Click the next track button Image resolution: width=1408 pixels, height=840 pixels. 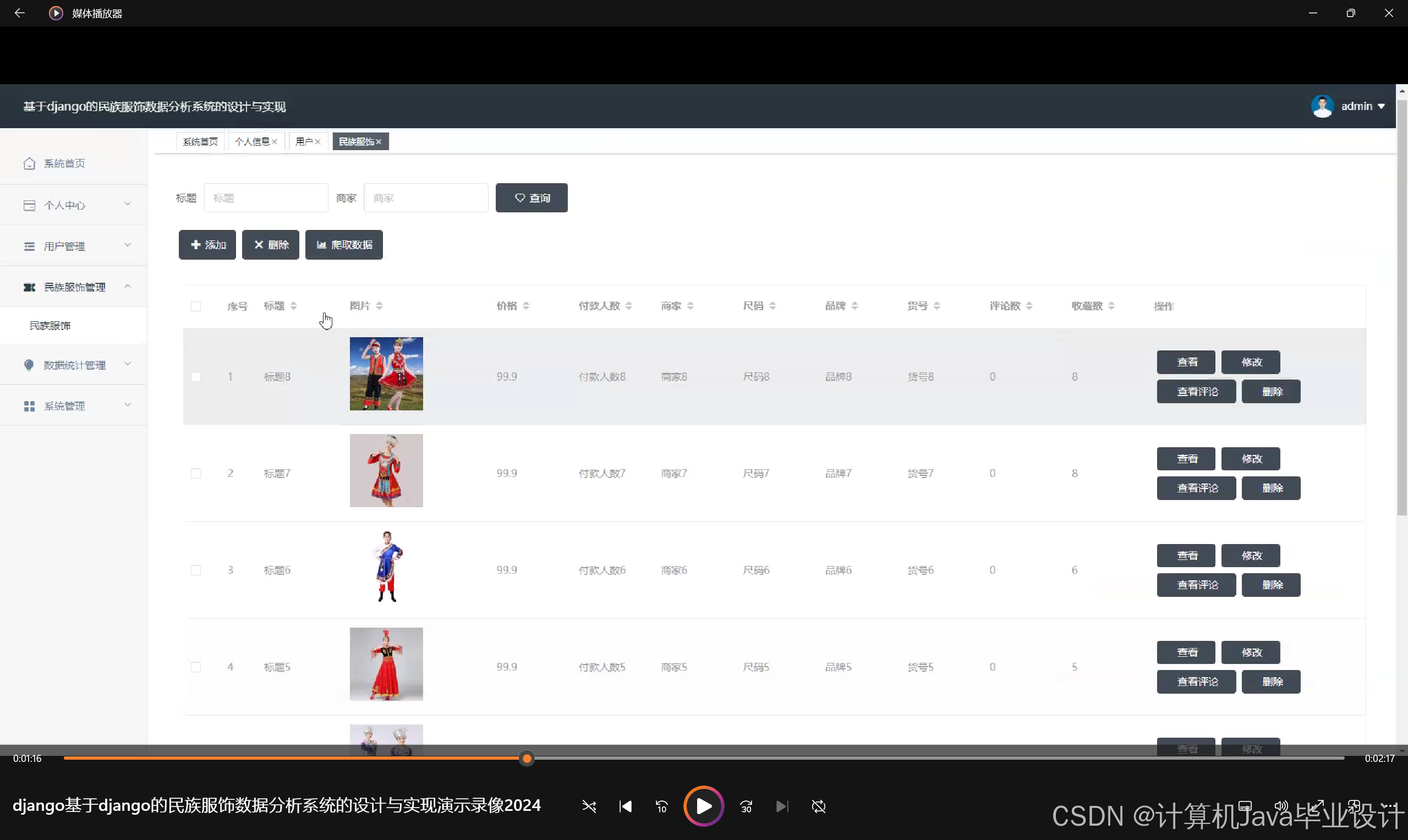[x=782, y=806]
